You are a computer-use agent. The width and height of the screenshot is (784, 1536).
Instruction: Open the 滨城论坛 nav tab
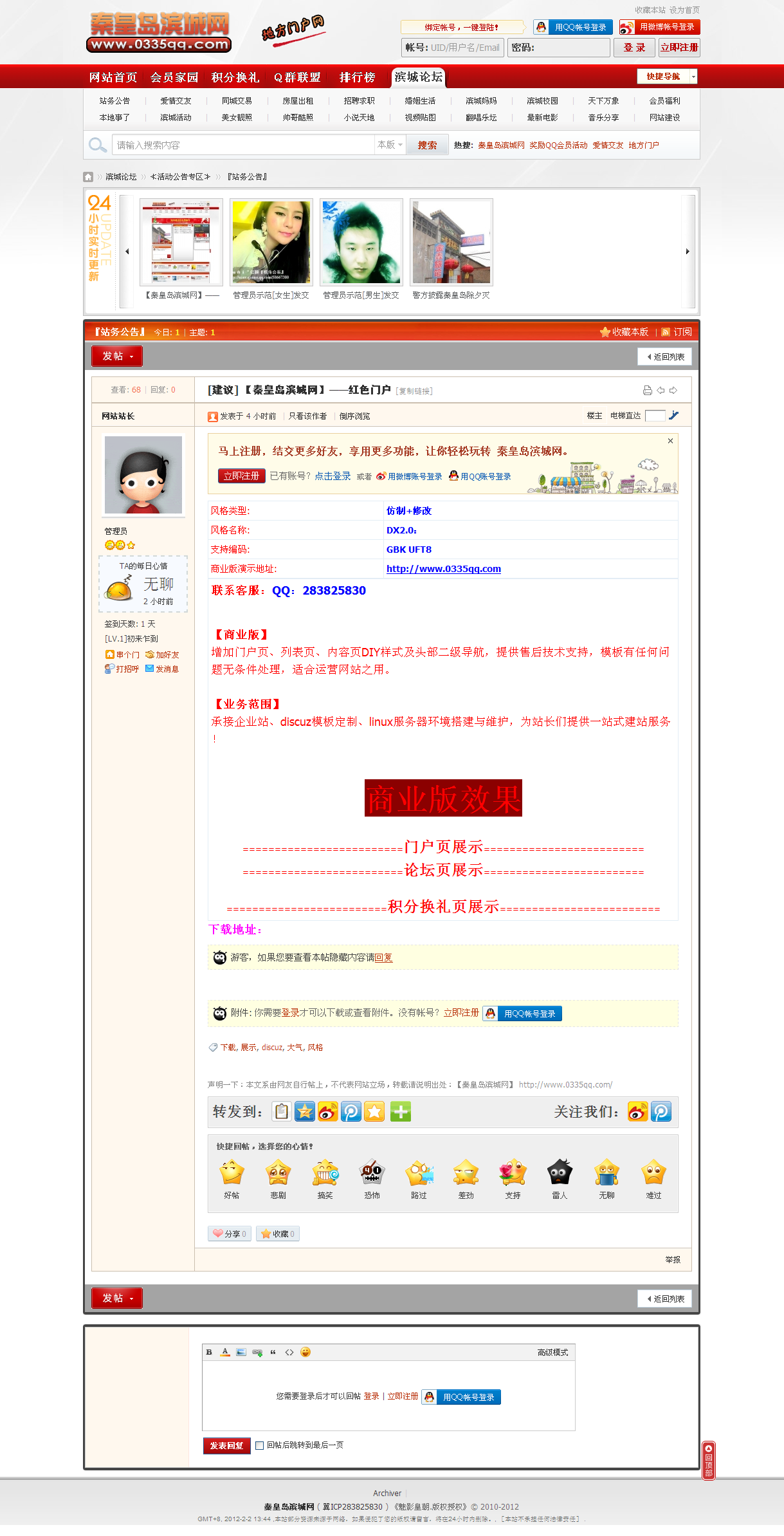pyautogui.click(x=419, y=77)
